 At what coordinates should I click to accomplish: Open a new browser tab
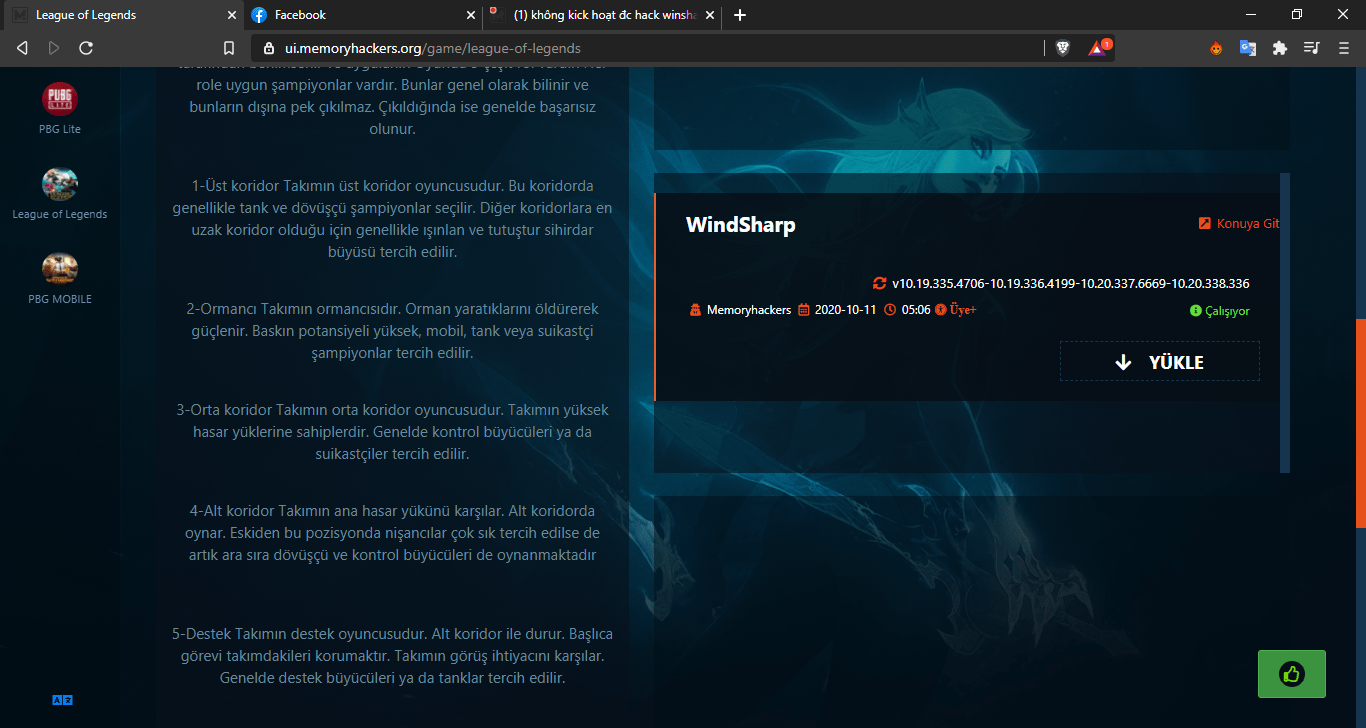pos(740,15)
